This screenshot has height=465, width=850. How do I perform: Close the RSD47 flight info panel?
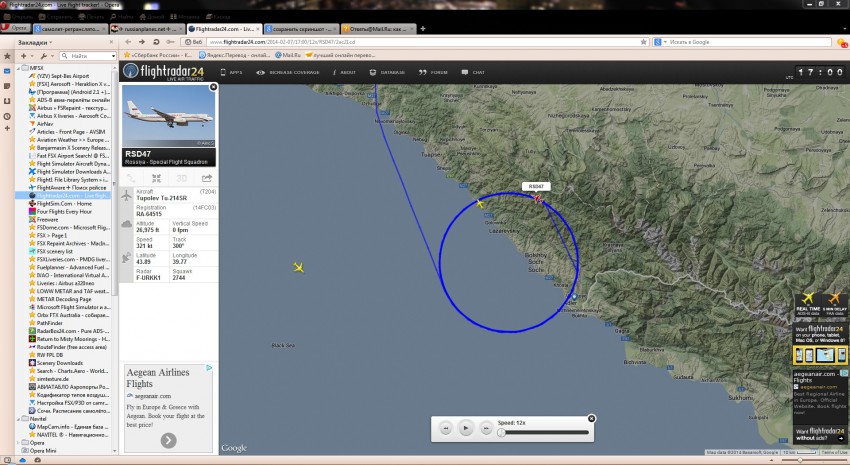click(x=213, y=88)
